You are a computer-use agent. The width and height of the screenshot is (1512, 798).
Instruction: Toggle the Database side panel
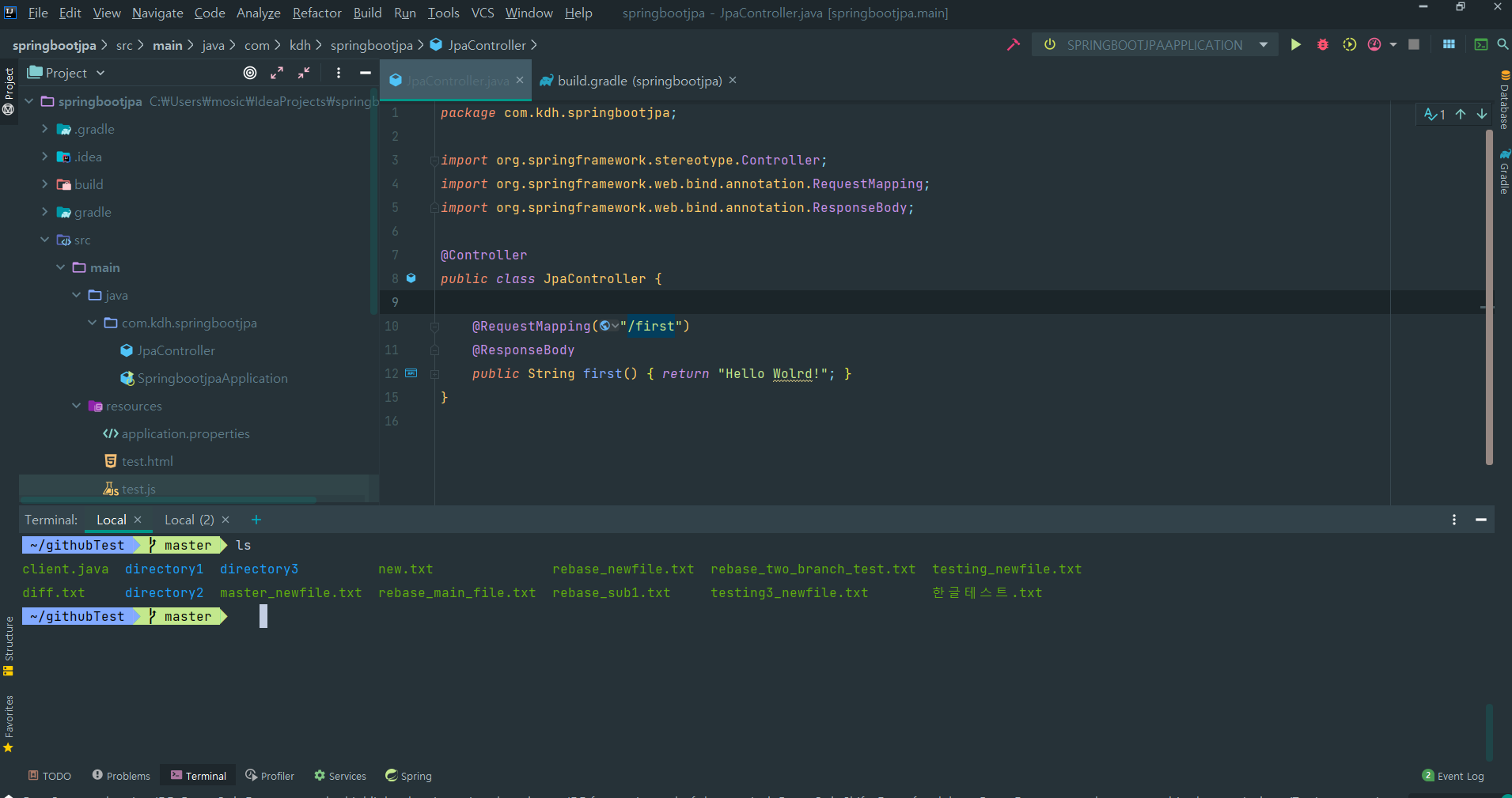pos(1504,100)
